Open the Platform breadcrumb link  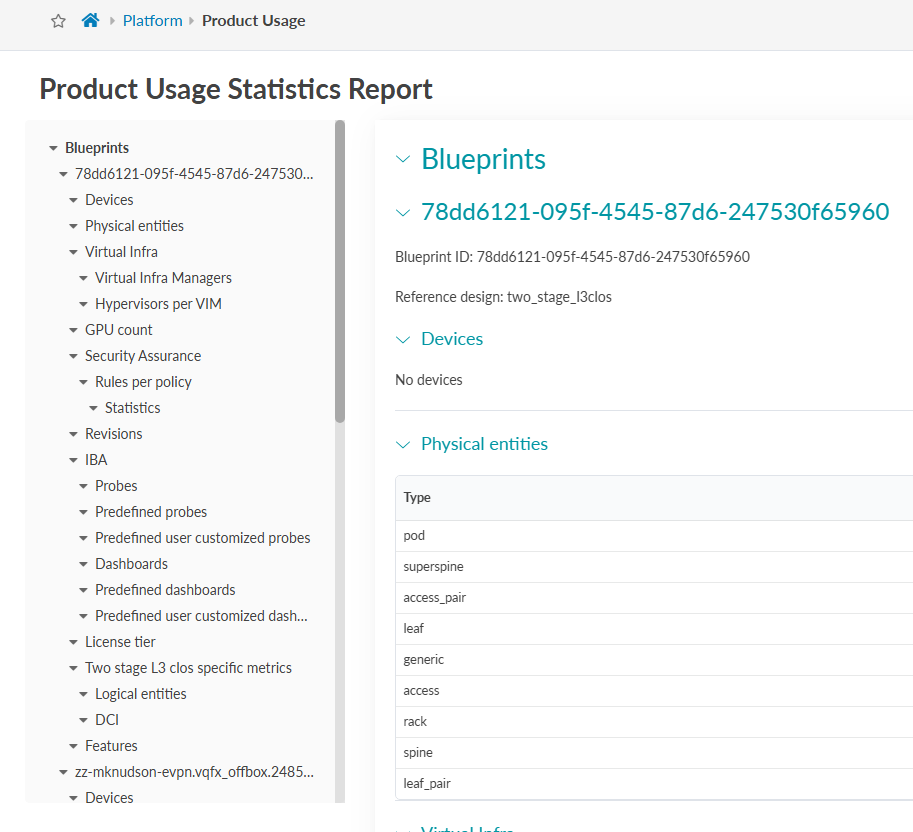tap(152, 20)
